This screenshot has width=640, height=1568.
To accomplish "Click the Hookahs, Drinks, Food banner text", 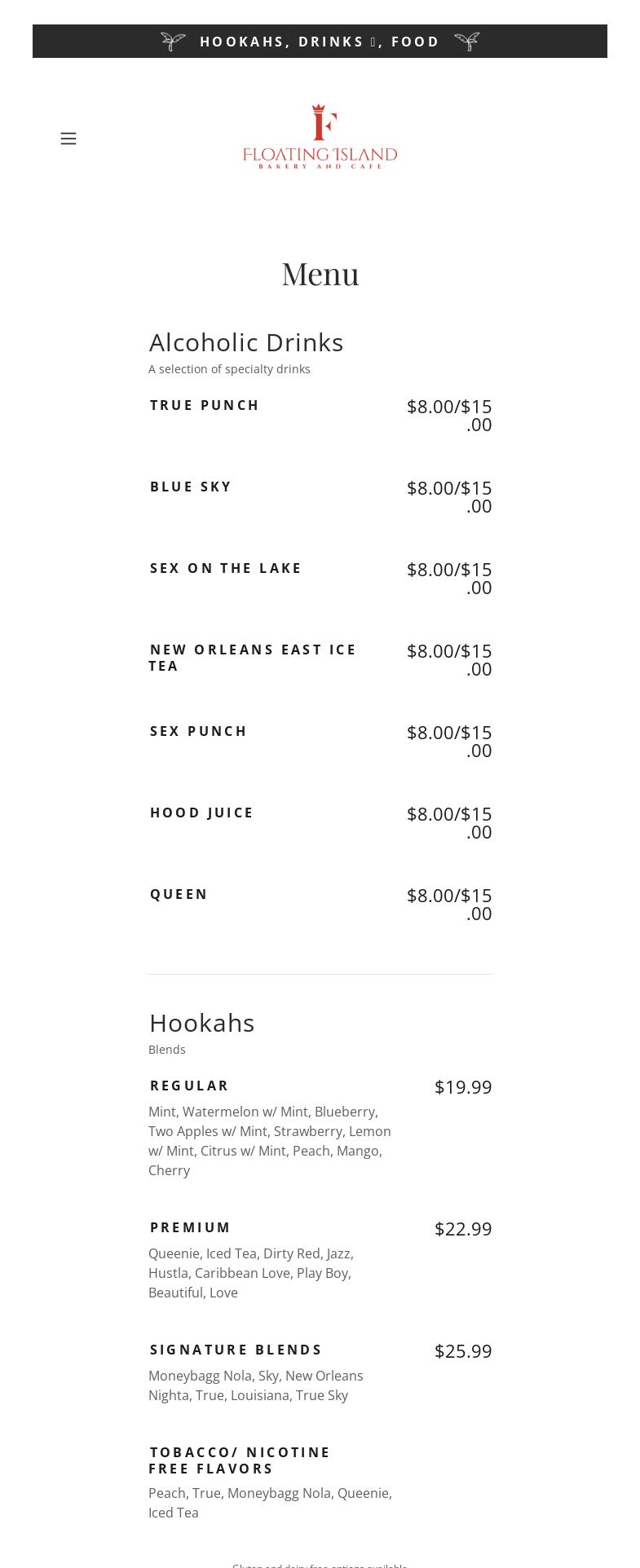I will tap(320, 42).
